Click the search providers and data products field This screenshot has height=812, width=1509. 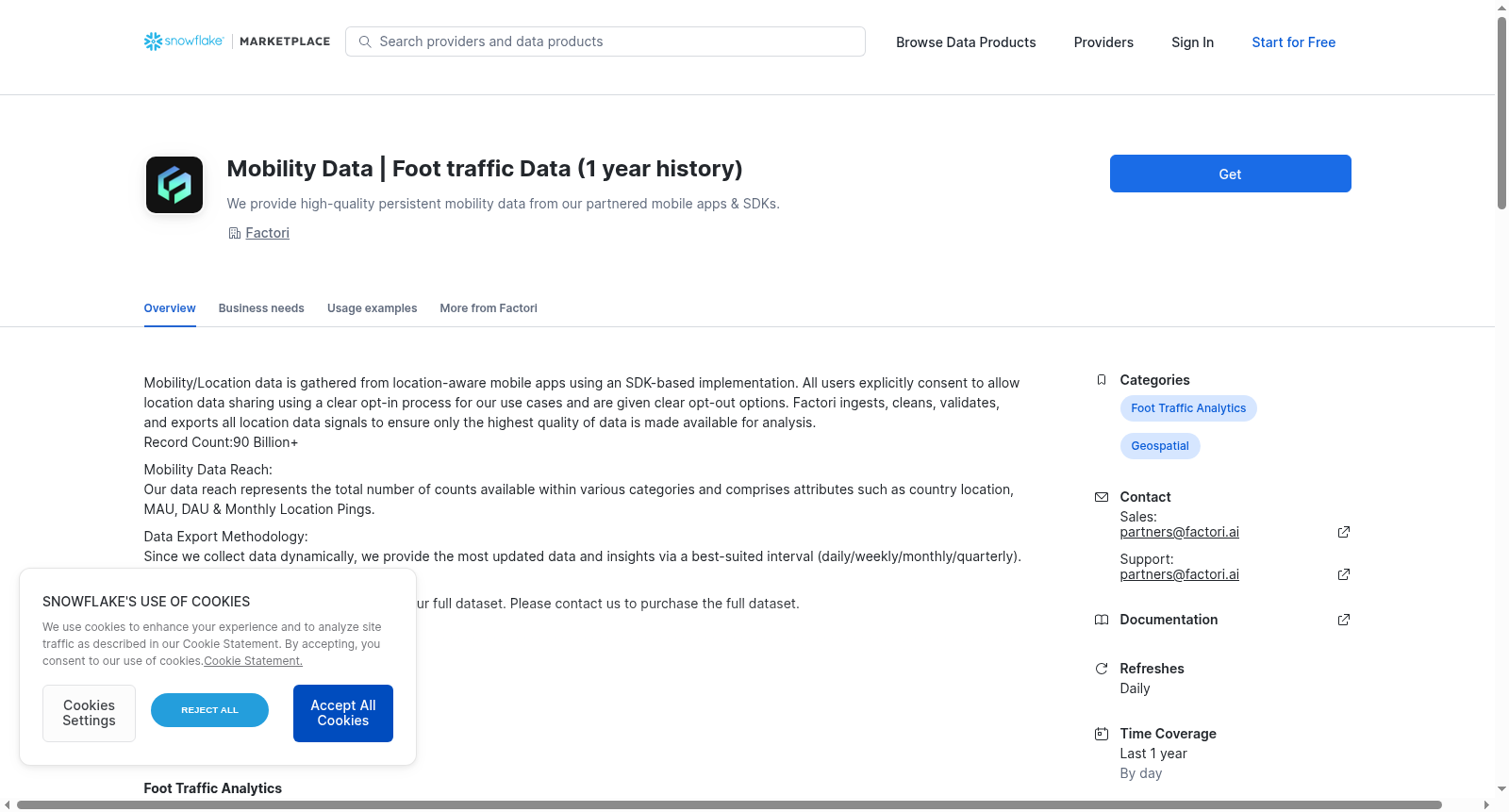(605, 41)
